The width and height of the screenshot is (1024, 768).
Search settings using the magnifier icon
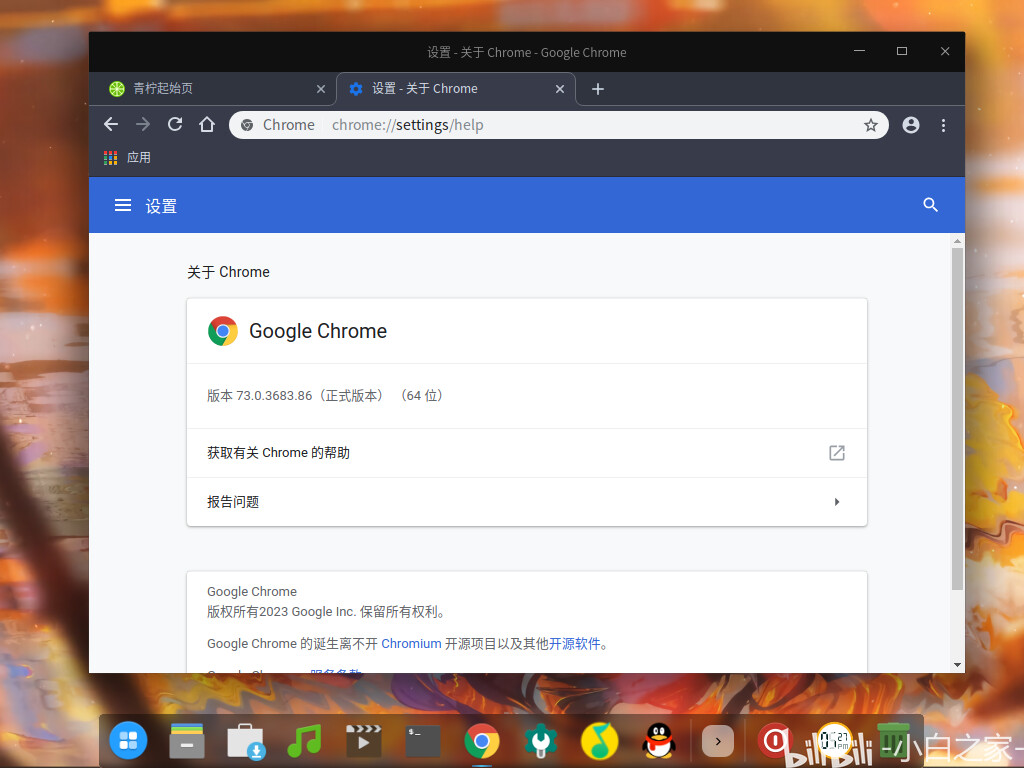click(931, 205)
